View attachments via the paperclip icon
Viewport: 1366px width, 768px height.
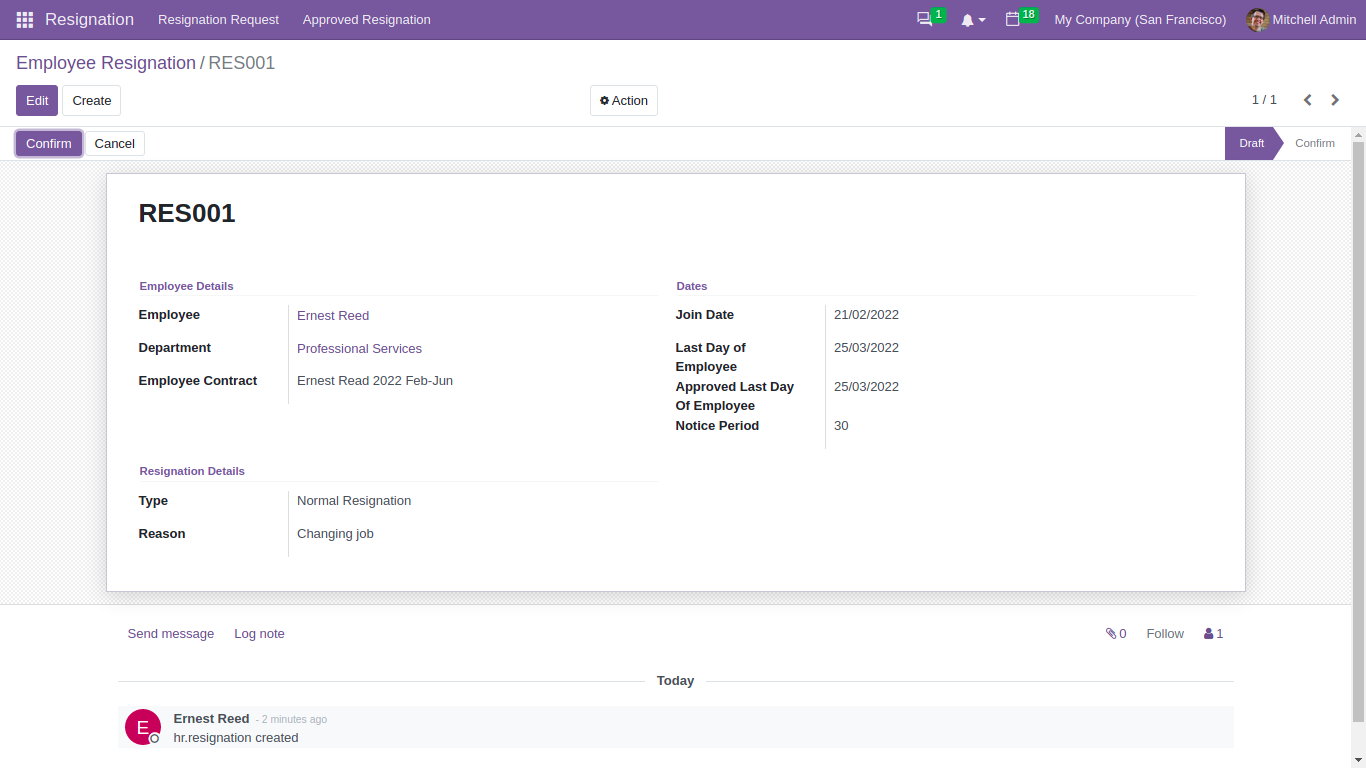coord(1110,633)
